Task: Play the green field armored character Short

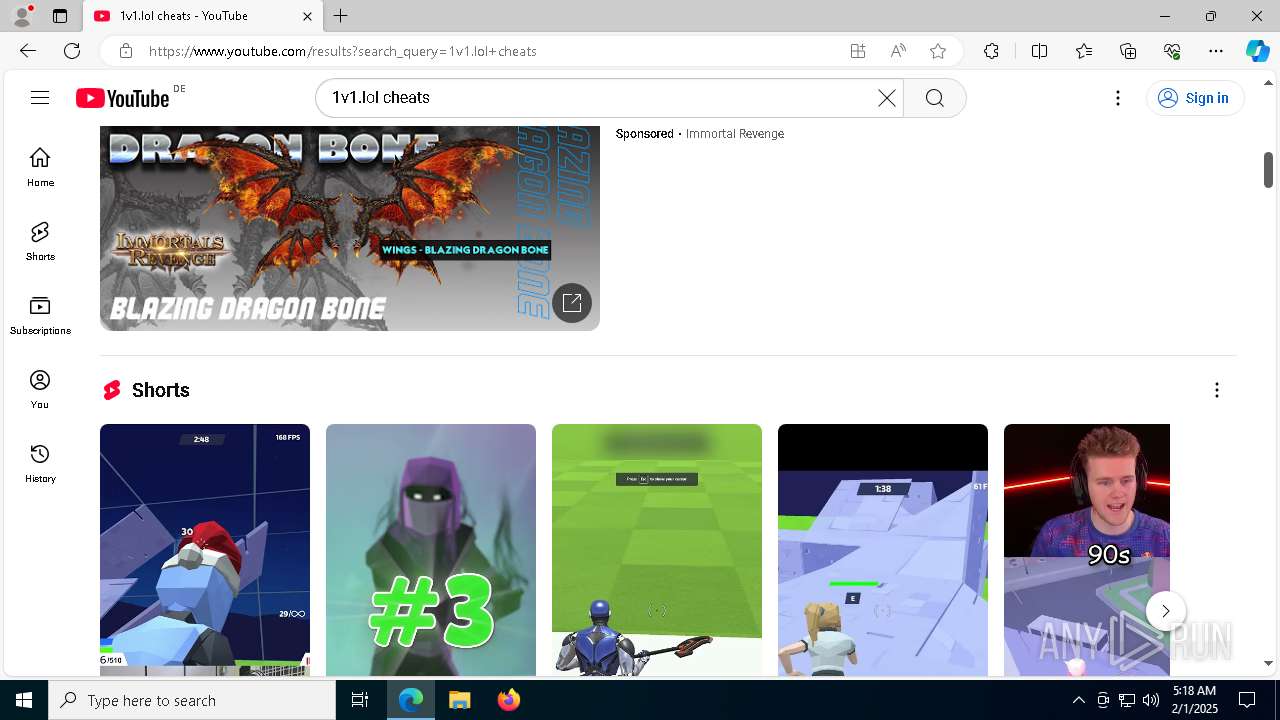Action: pyautogui.click(x=657, y=550)
